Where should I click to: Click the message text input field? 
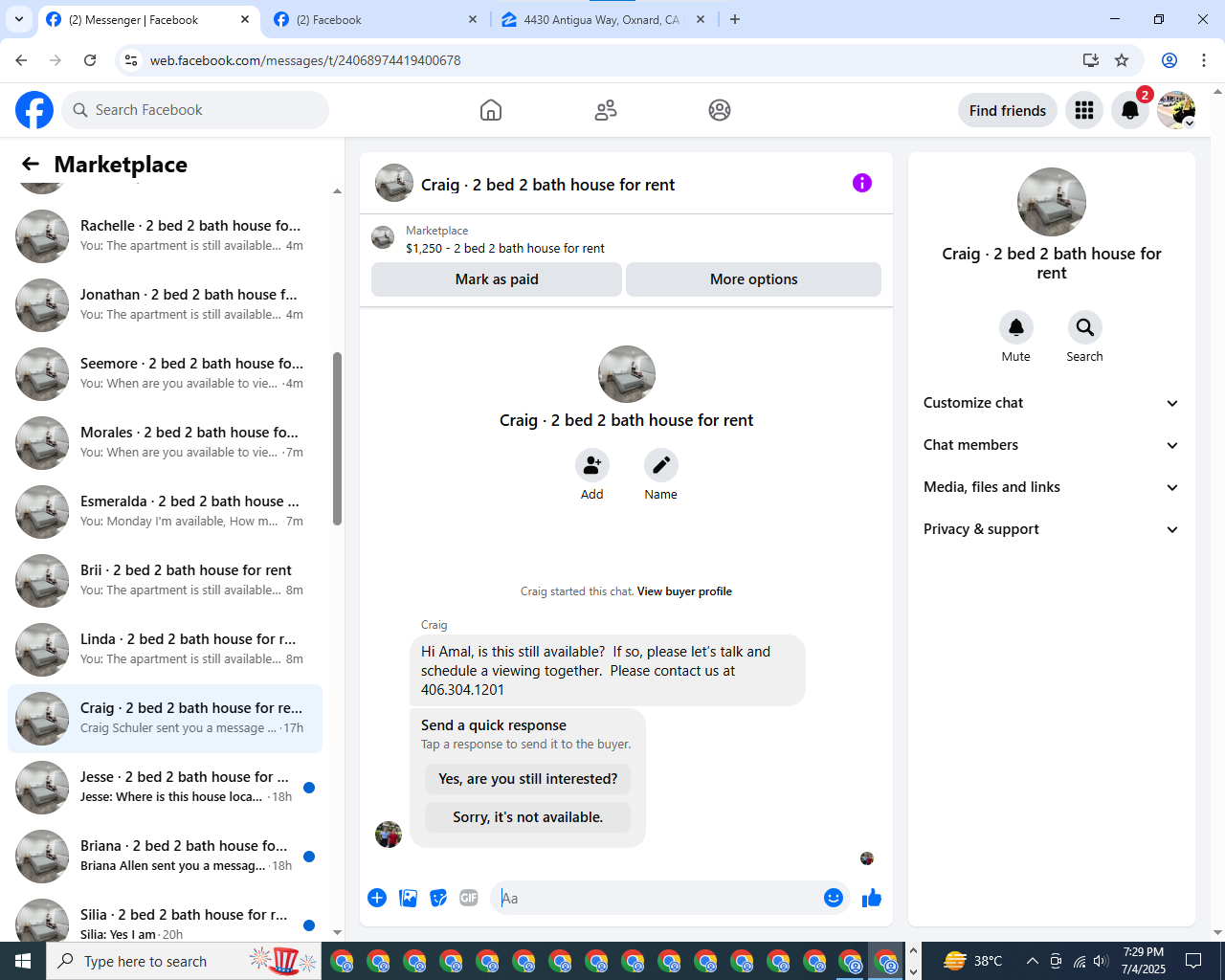click(657, 898)
